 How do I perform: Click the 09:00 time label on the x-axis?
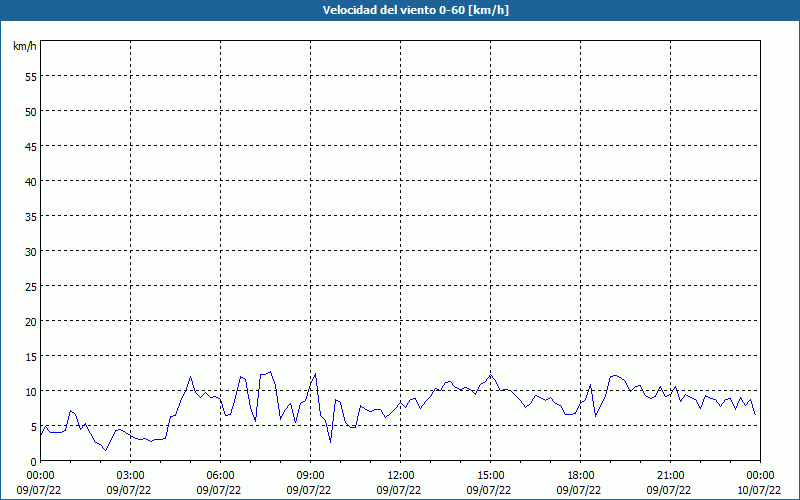tap(310, 476)
